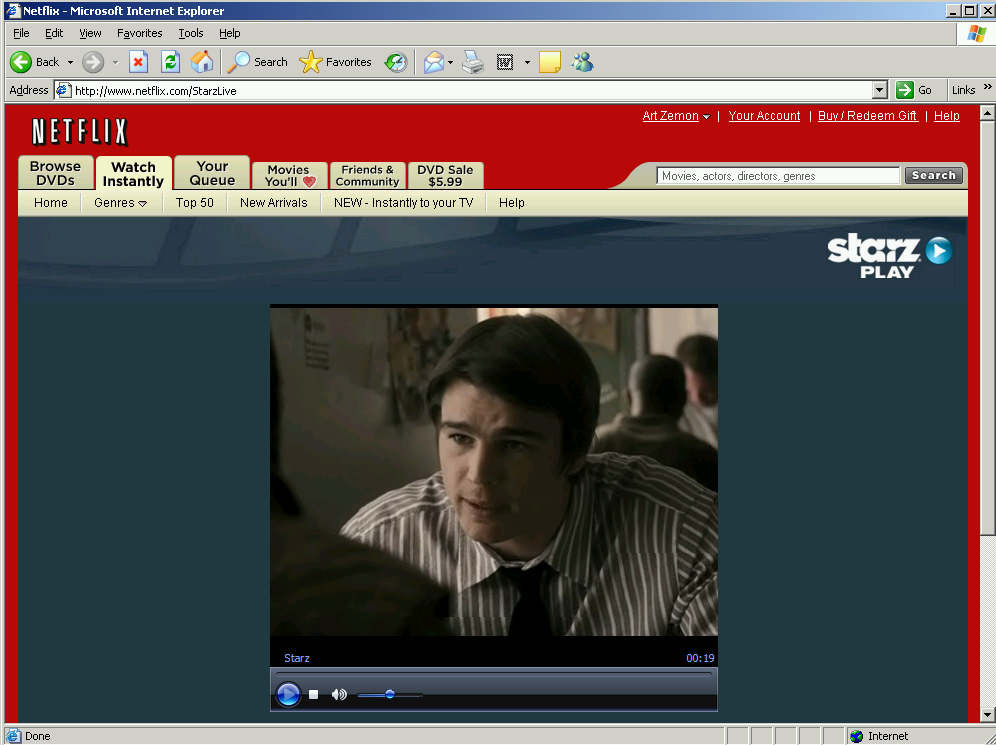Click the 00:19 elapsed time text
The image size is (996, 745).
pos(700,658)
